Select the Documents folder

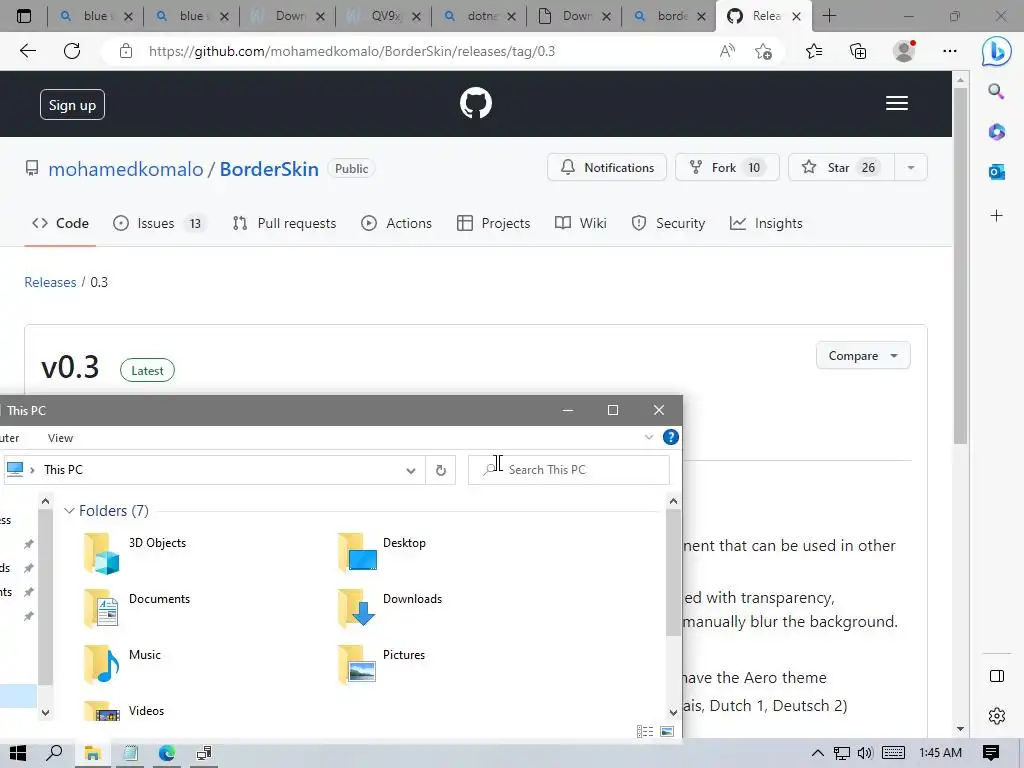tap(136, 607)
